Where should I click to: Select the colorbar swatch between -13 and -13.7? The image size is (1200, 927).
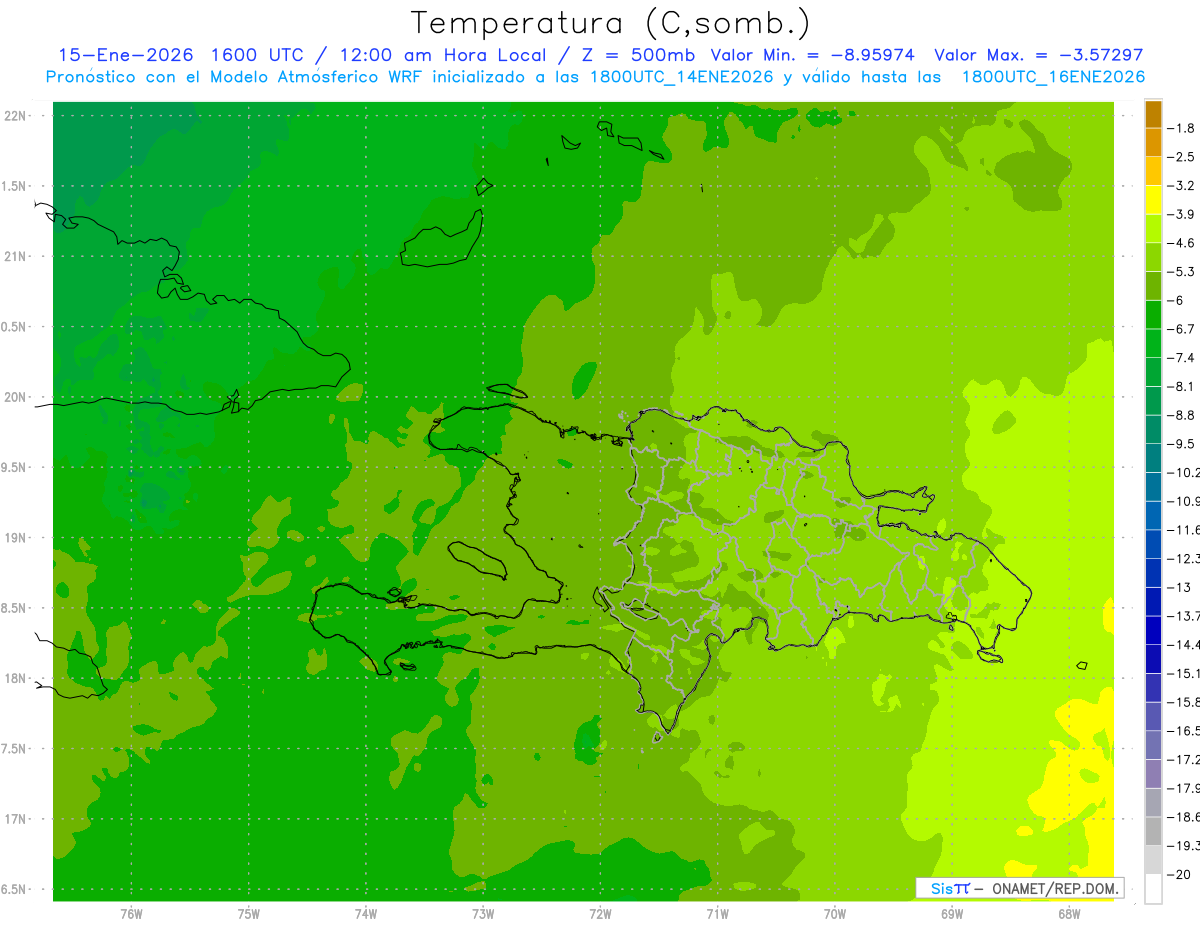pos(1153,601)
